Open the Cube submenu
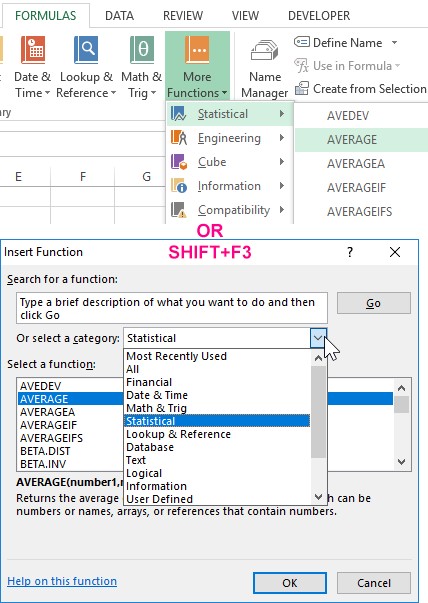428x603 pixels. tap(230, 162)
